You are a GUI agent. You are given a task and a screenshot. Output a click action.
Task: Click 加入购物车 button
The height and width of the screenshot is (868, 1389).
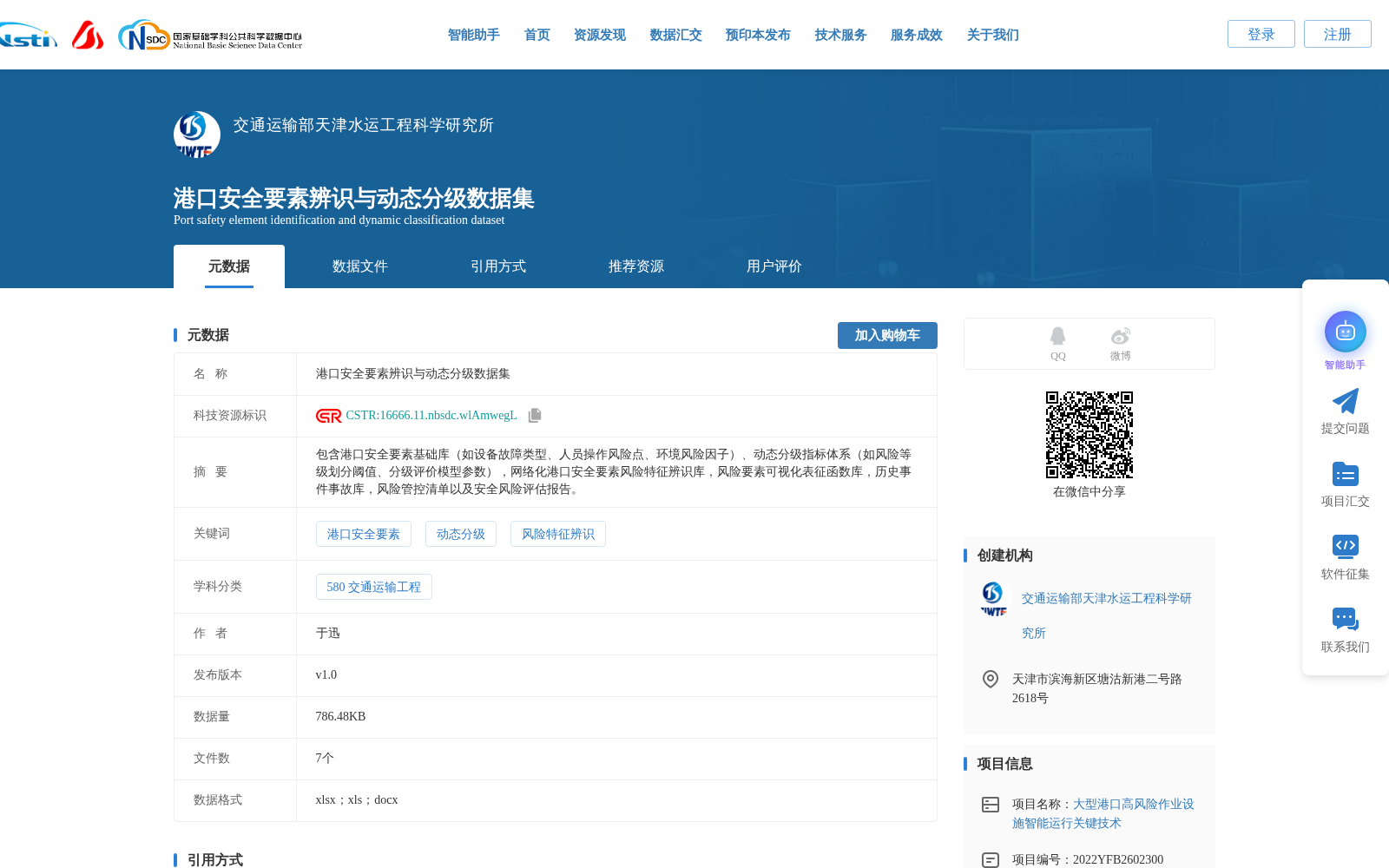coord(887,335)
